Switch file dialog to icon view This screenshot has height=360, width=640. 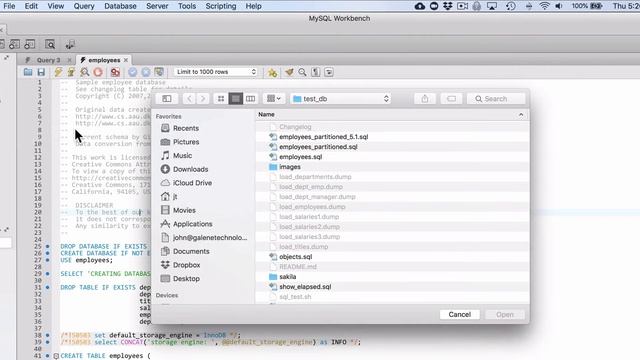tap(221, 99)
